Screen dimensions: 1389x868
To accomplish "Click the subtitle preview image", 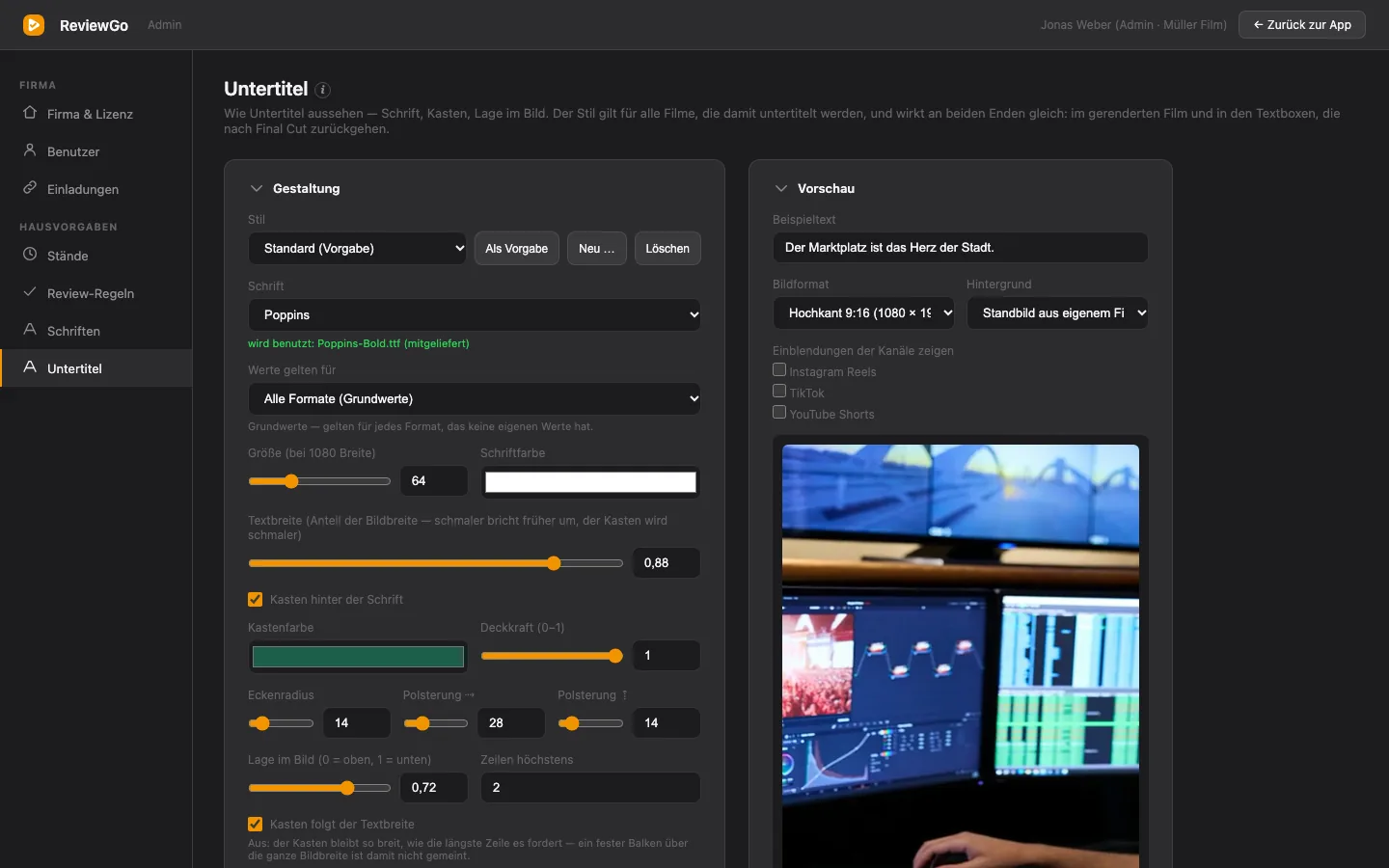I will coord(961,656).
